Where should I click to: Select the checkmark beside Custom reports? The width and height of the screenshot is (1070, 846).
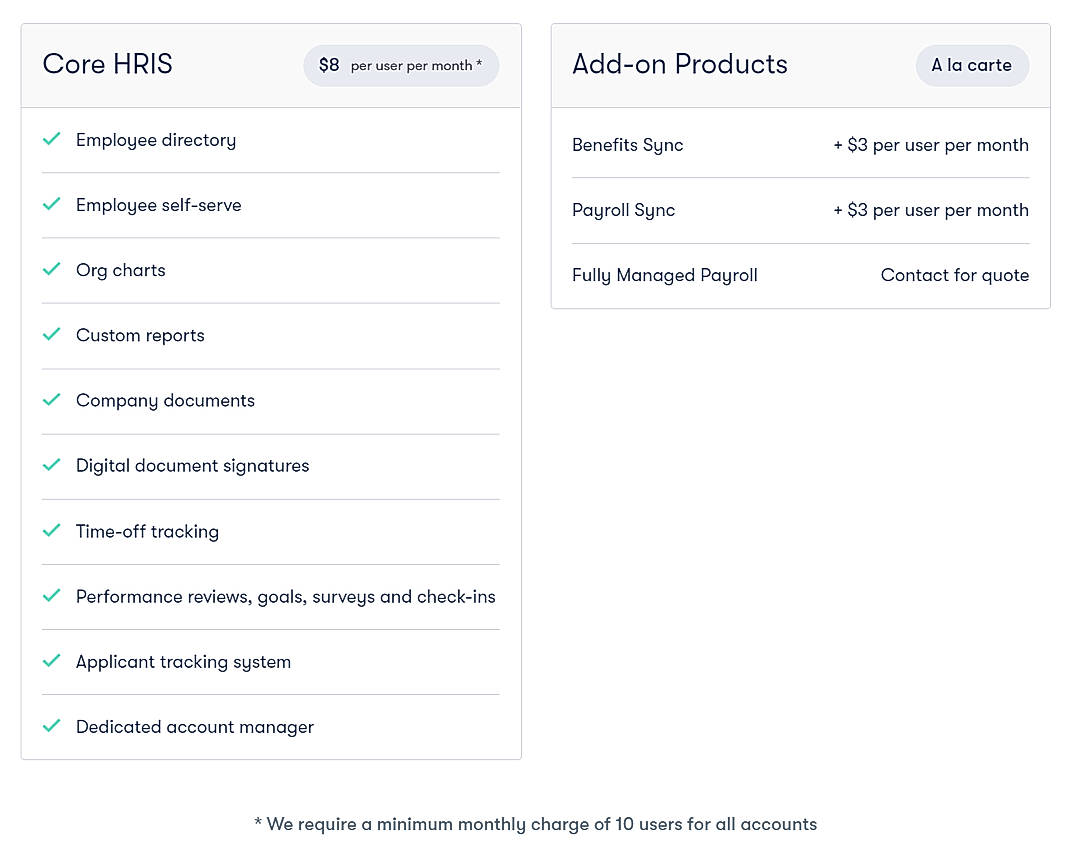tap(52, 335)
